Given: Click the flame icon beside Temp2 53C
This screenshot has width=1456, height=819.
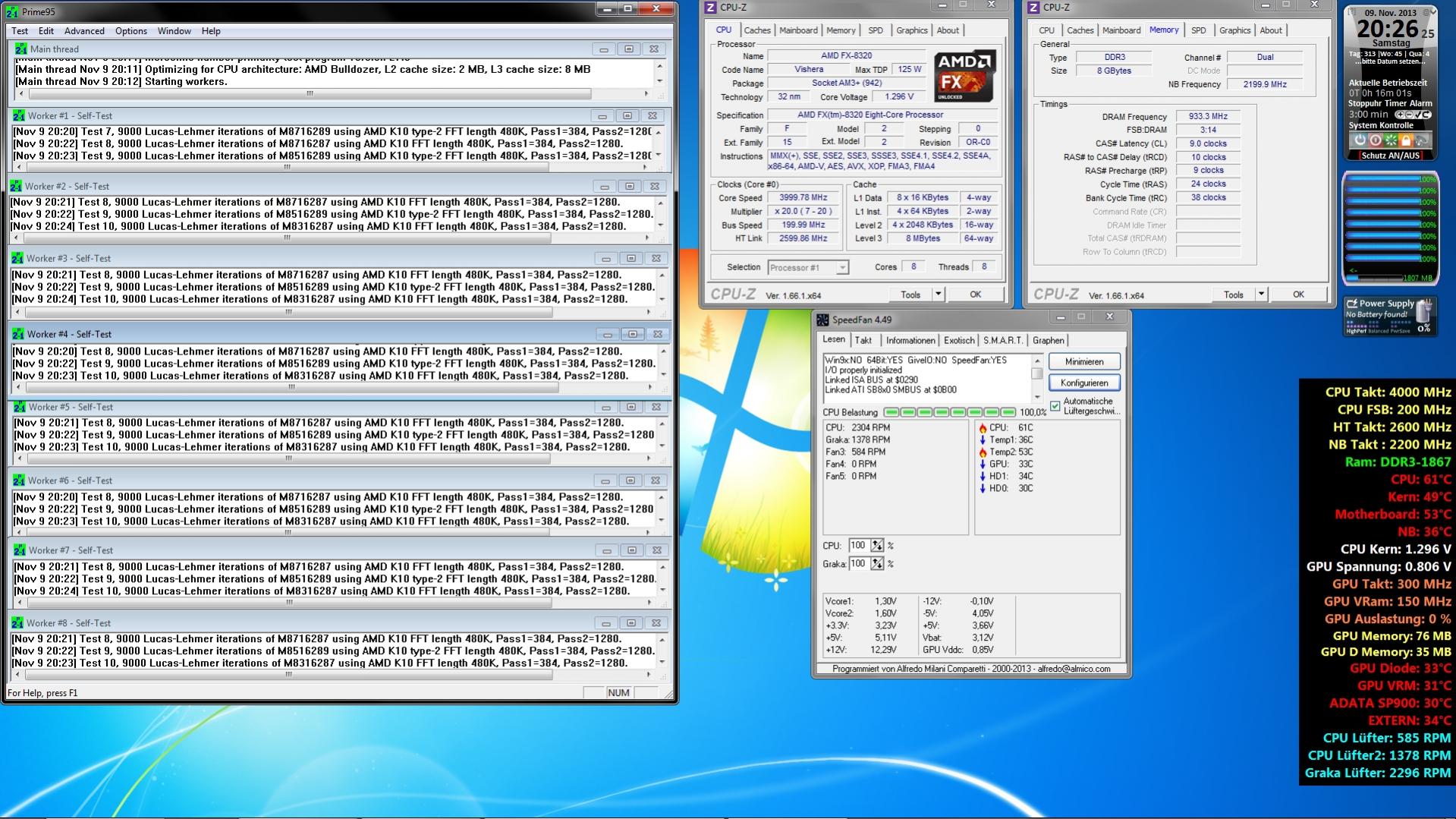Looking at the screenshot, I should pyautogui.click(x=983, y=452).
